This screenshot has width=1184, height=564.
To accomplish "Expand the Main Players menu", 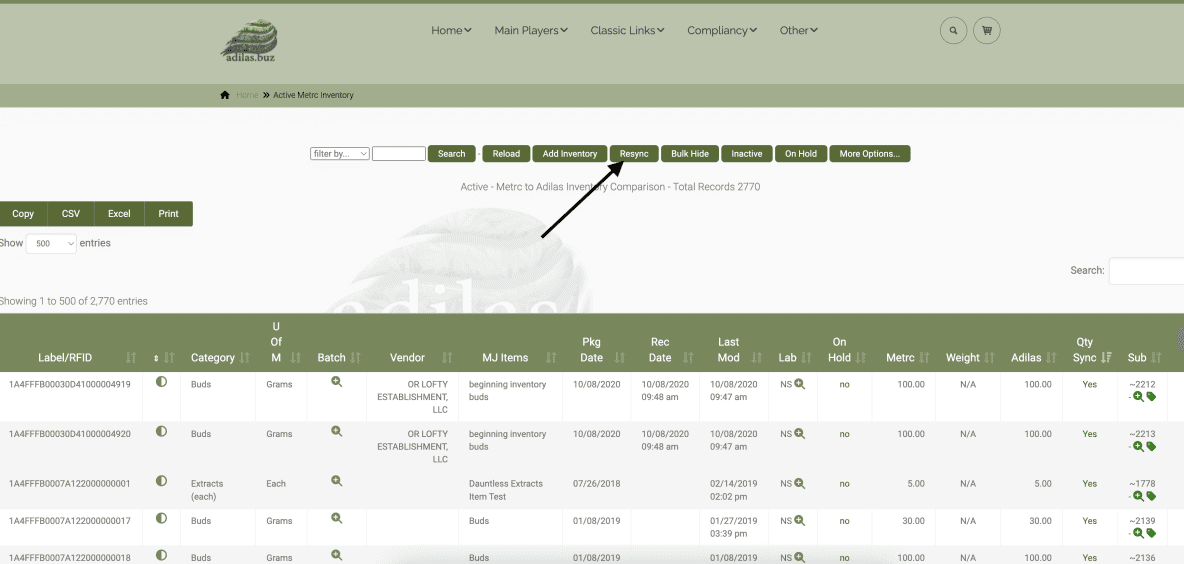I will click(x=531, y=30).
